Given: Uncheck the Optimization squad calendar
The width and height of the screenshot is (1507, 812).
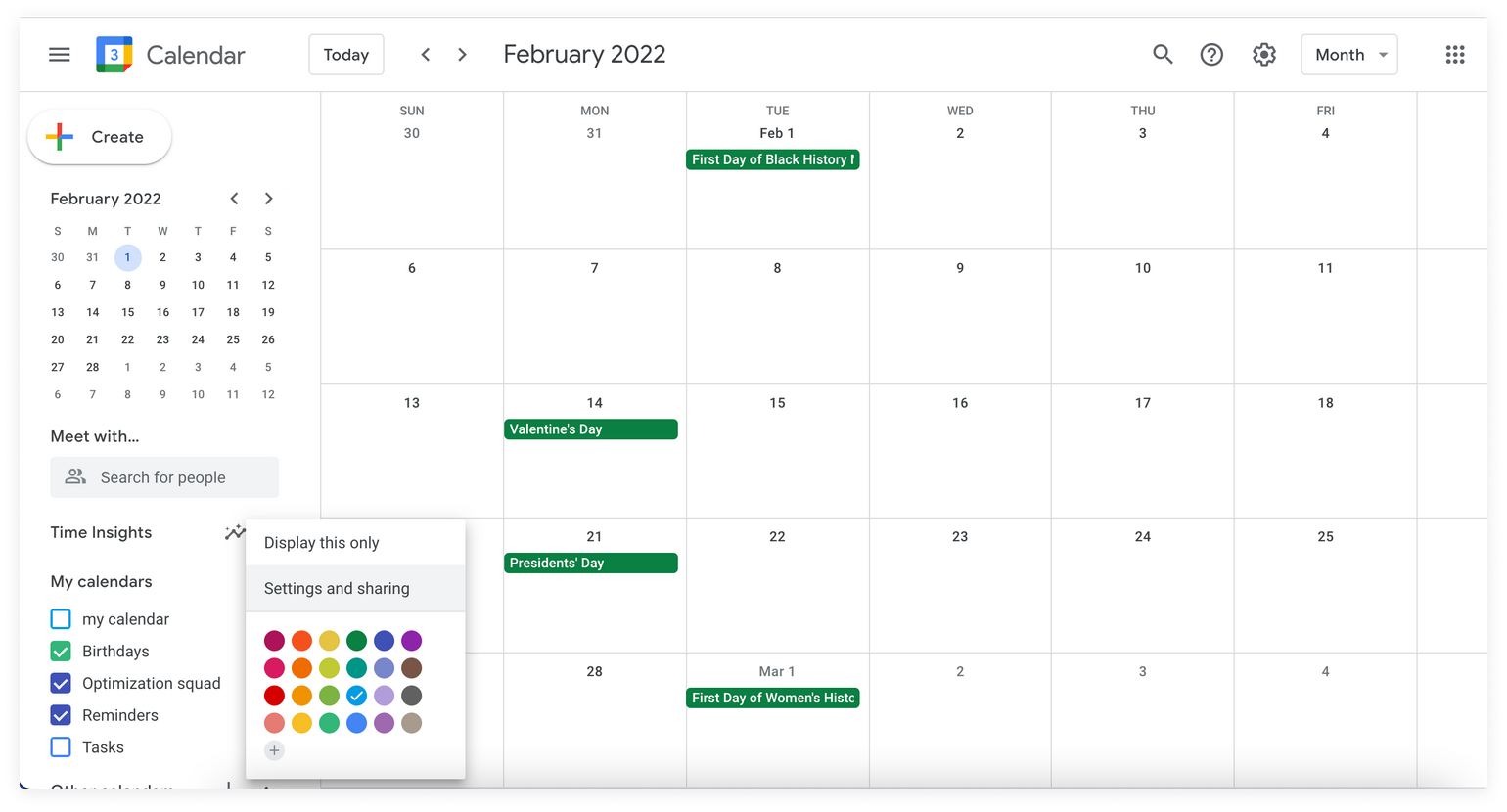Looking at the screenshot, I should pyautogui.click(x=61, y=683).
